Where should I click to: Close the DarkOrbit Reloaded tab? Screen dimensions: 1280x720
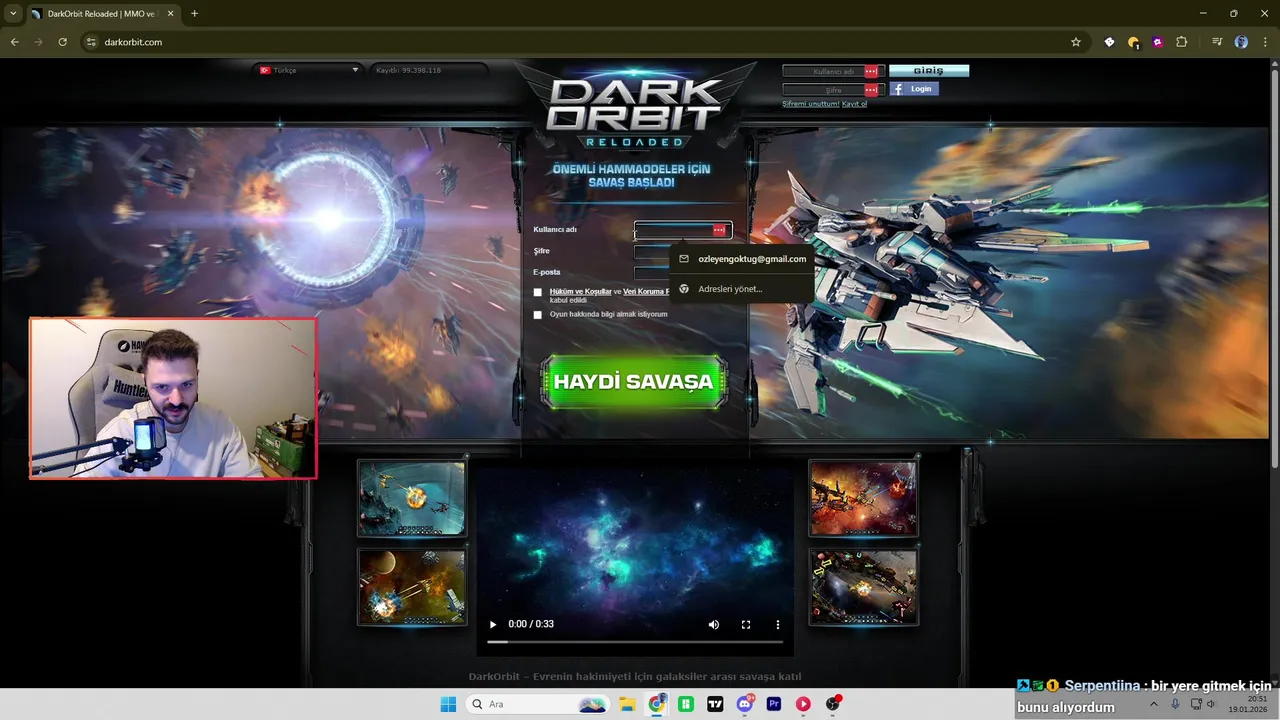tap(168, 14)
